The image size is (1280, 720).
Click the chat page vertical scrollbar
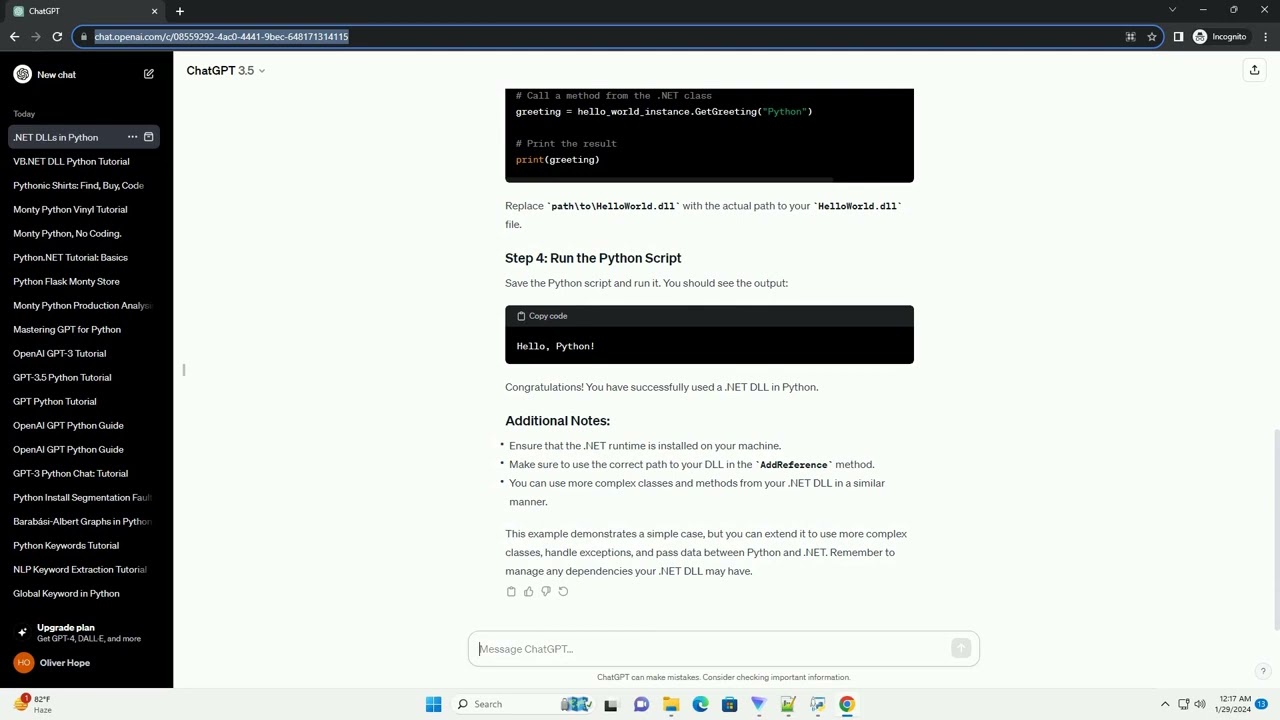click(x=1276, y=530)
